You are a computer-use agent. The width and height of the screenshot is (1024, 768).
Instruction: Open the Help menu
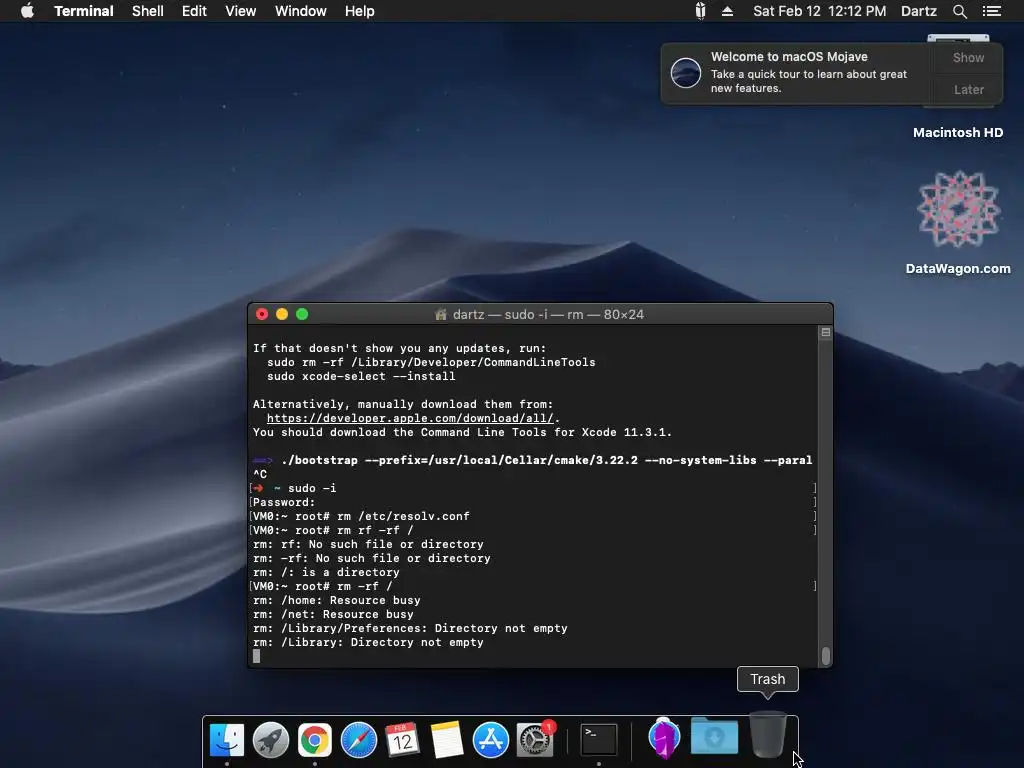(x=360, y=11)
